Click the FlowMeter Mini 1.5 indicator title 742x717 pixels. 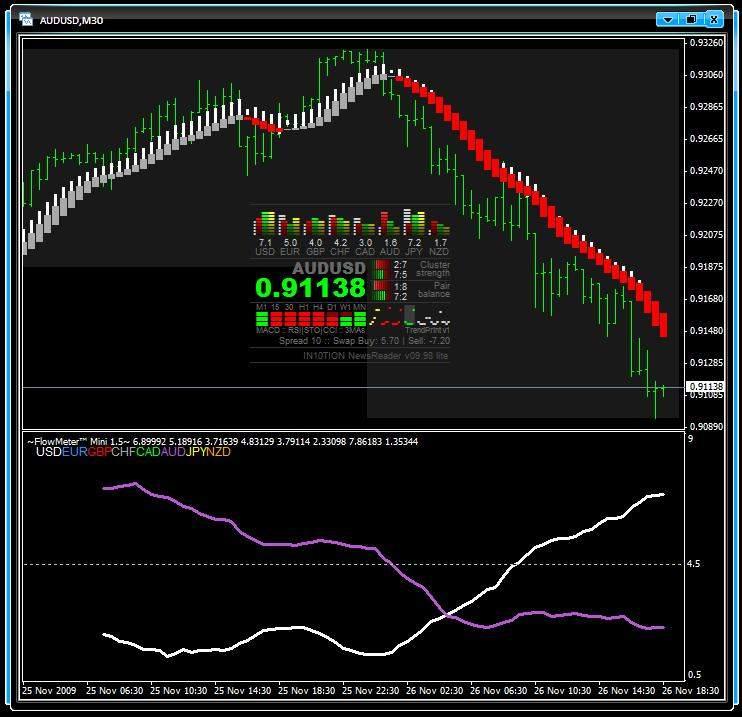pos(78,442)
